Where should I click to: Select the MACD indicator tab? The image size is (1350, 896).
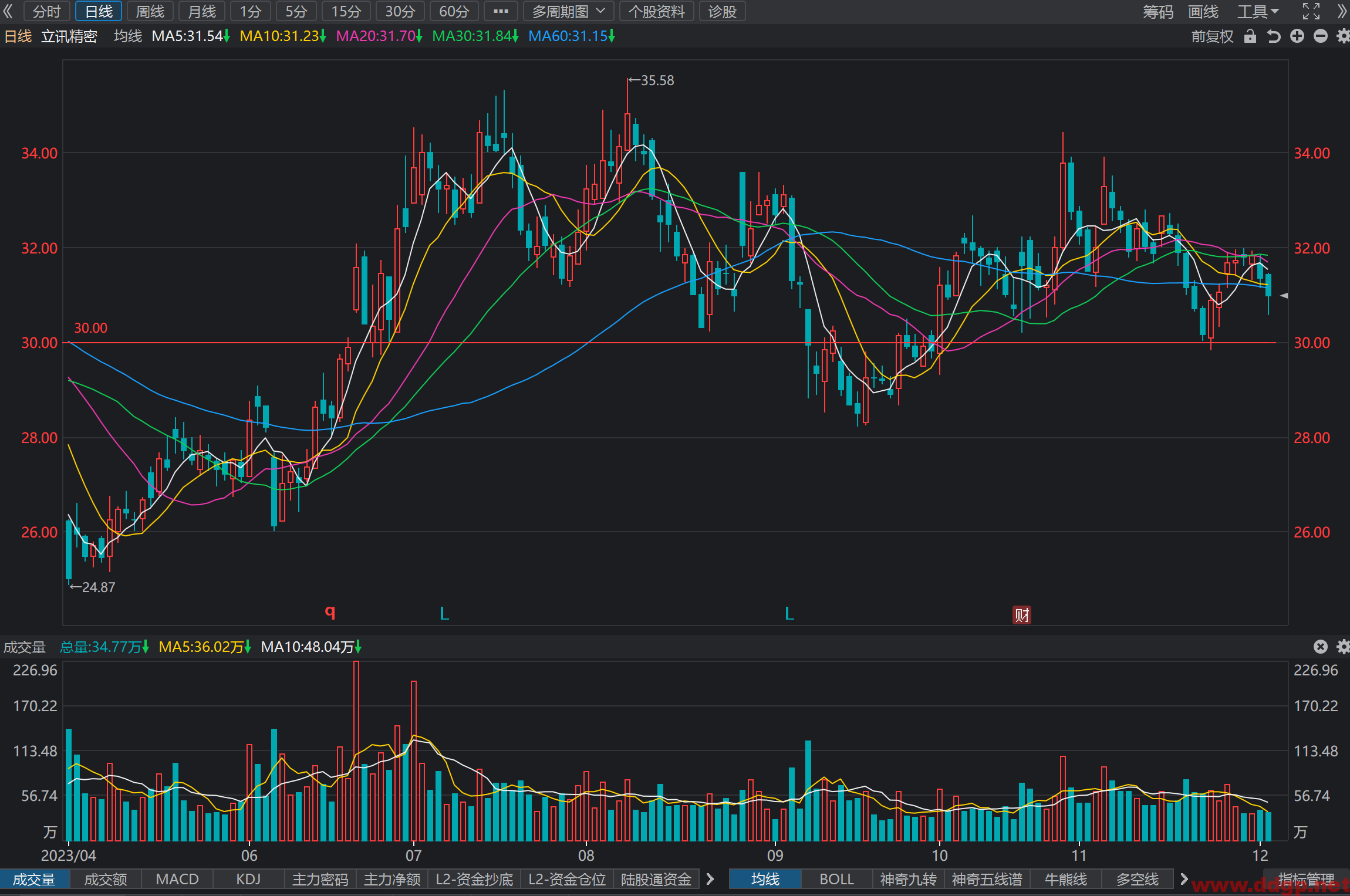point(177,879)
